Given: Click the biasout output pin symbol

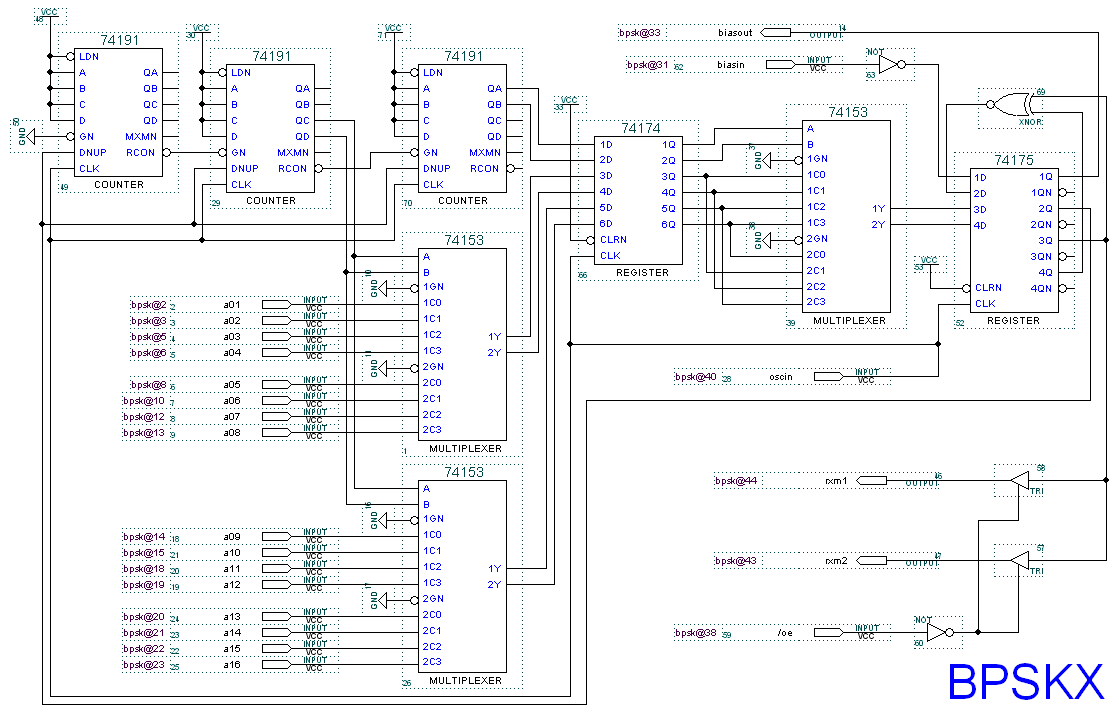Looking at the screenshot, I should click(776, 32).
